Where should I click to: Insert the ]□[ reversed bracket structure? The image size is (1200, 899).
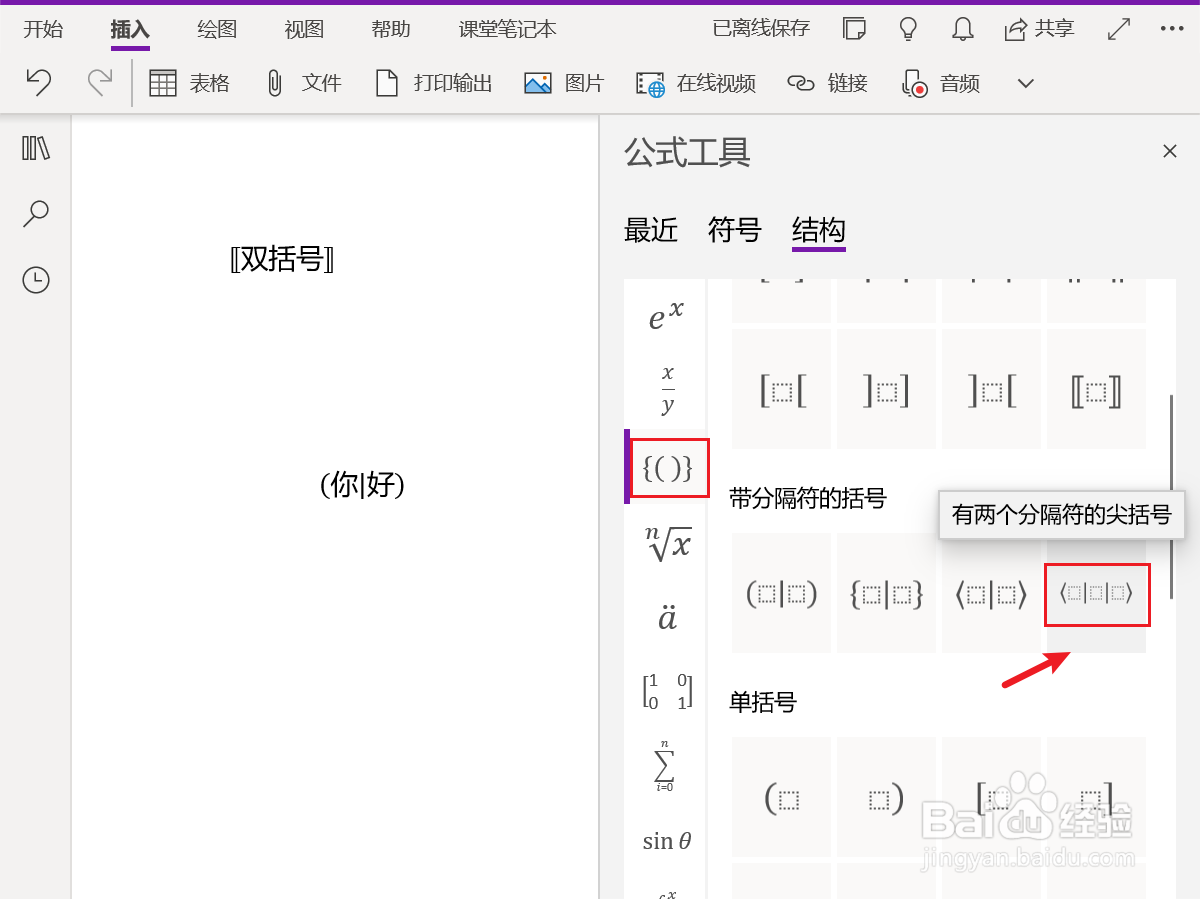coord(992,389)
